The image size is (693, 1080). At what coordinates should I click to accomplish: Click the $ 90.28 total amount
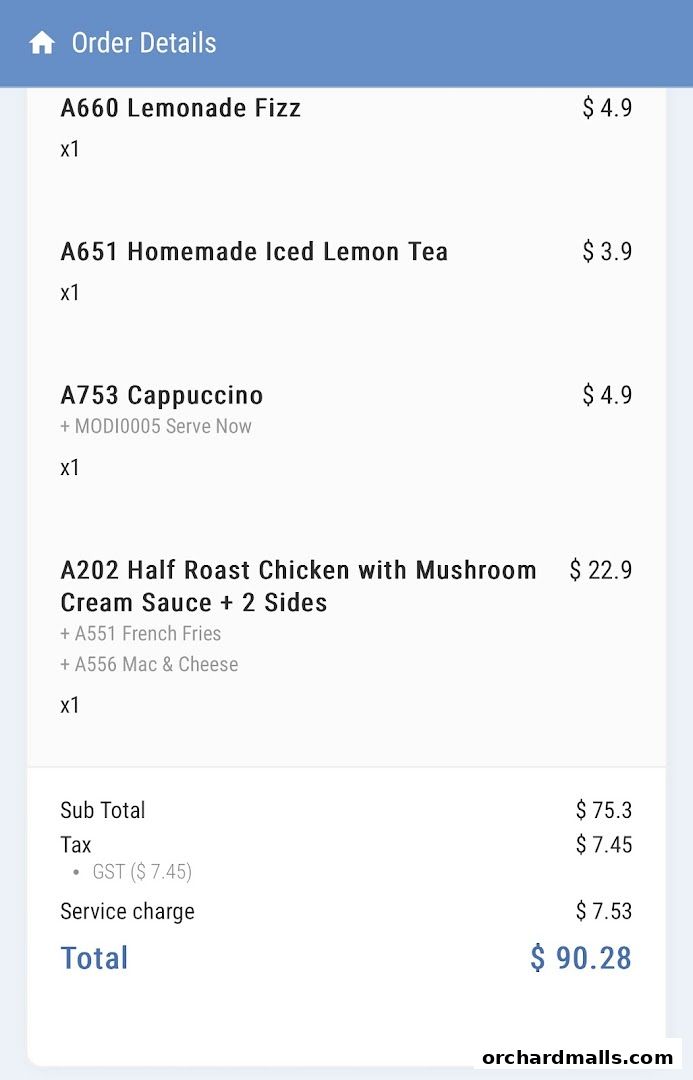(x=581, y=958)
